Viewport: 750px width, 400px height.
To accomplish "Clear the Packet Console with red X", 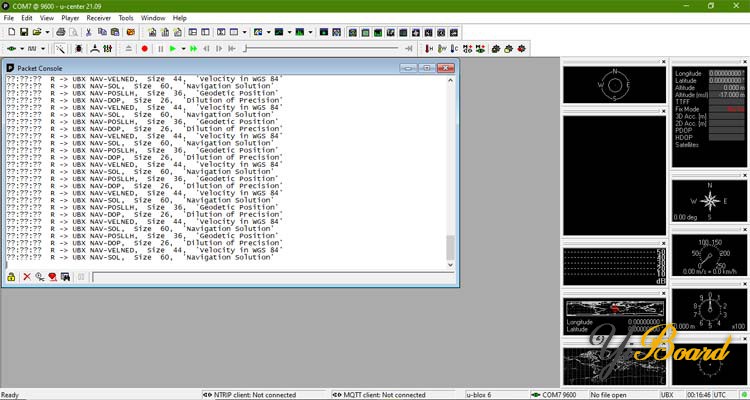I will pyautogui.click(x=25, y=277).
